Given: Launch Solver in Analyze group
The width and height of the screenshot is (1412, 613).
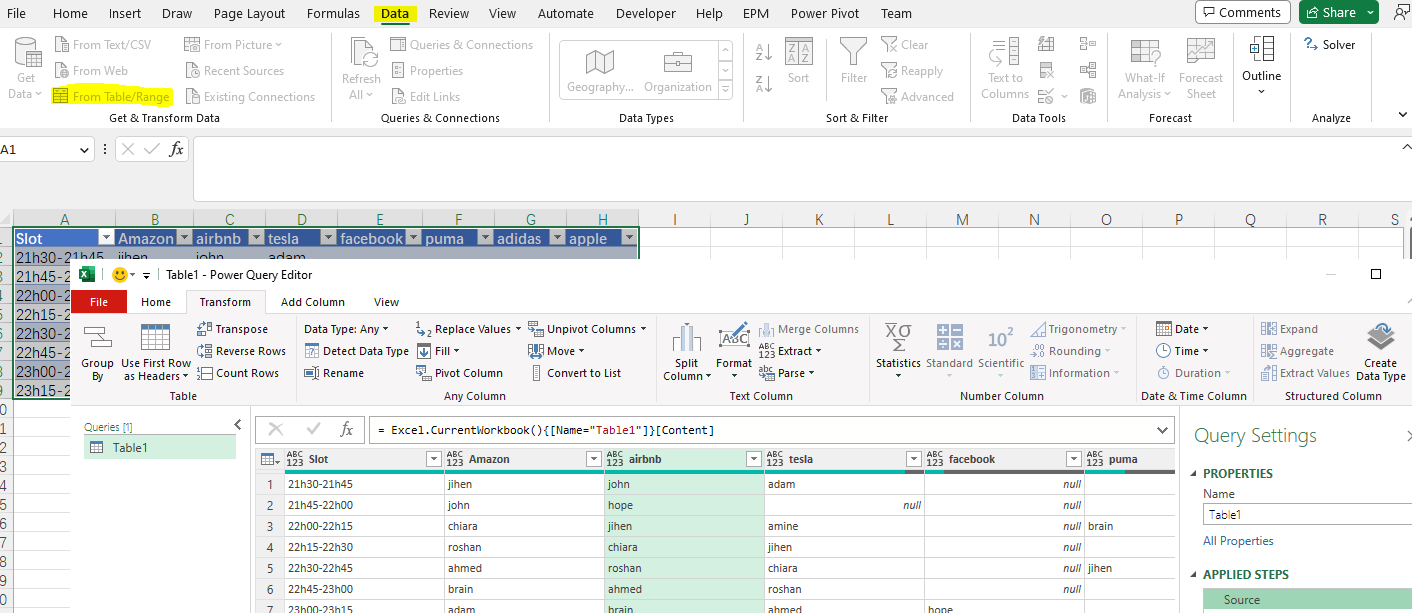Looking at the screenshot, I should pyautogui.click(x=1330, y=45).
